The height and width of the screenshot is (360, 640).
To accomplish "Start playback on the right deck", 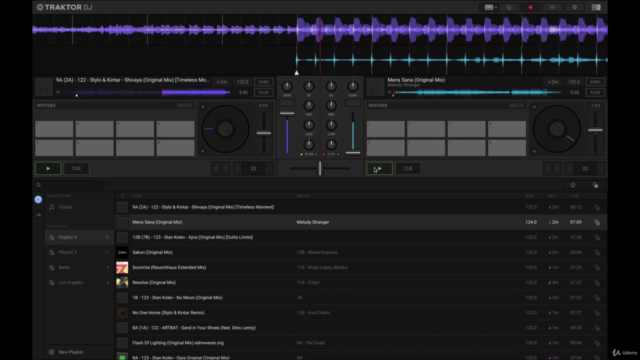I will 380,169.
